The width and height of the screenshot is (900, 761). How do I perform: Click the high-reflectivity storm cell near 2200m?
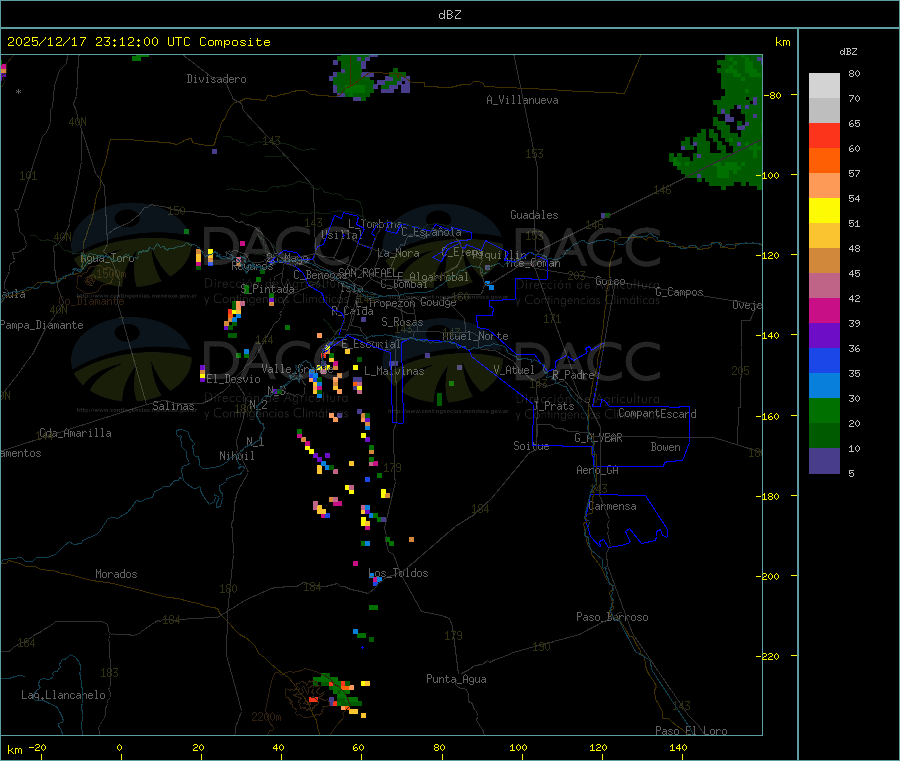(x=339, y=695)
